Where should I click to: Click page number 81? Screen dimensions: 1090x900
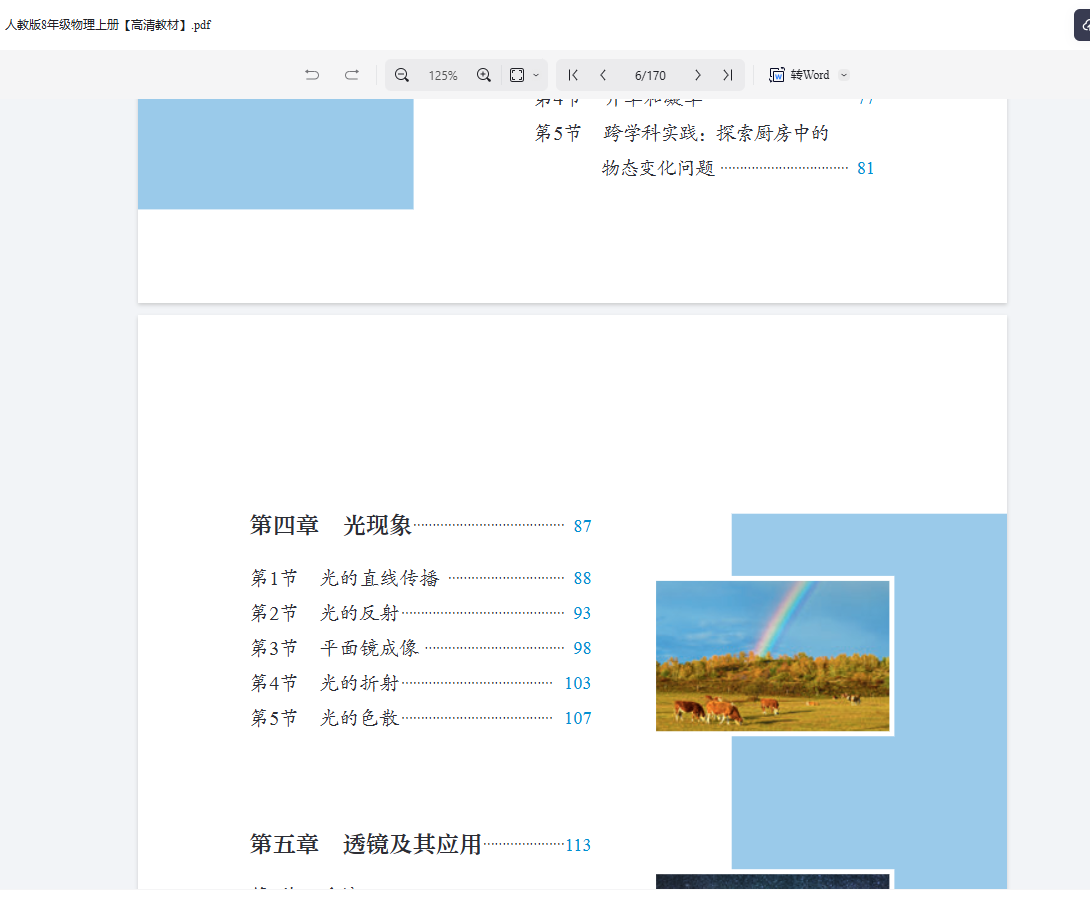pos(865,169)
